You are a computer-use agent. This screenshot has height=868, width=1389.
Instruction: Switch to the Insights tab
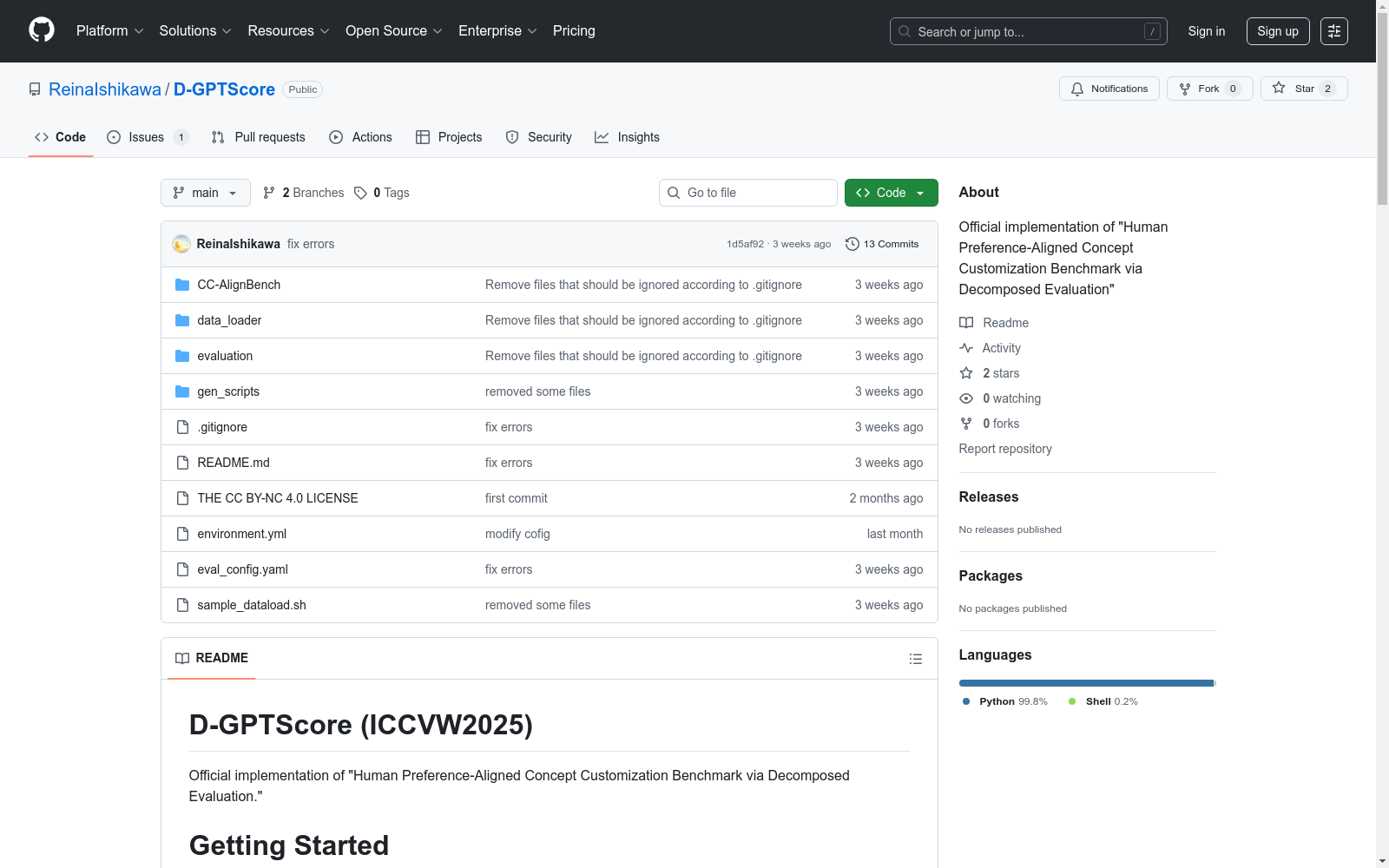[628, 137]
